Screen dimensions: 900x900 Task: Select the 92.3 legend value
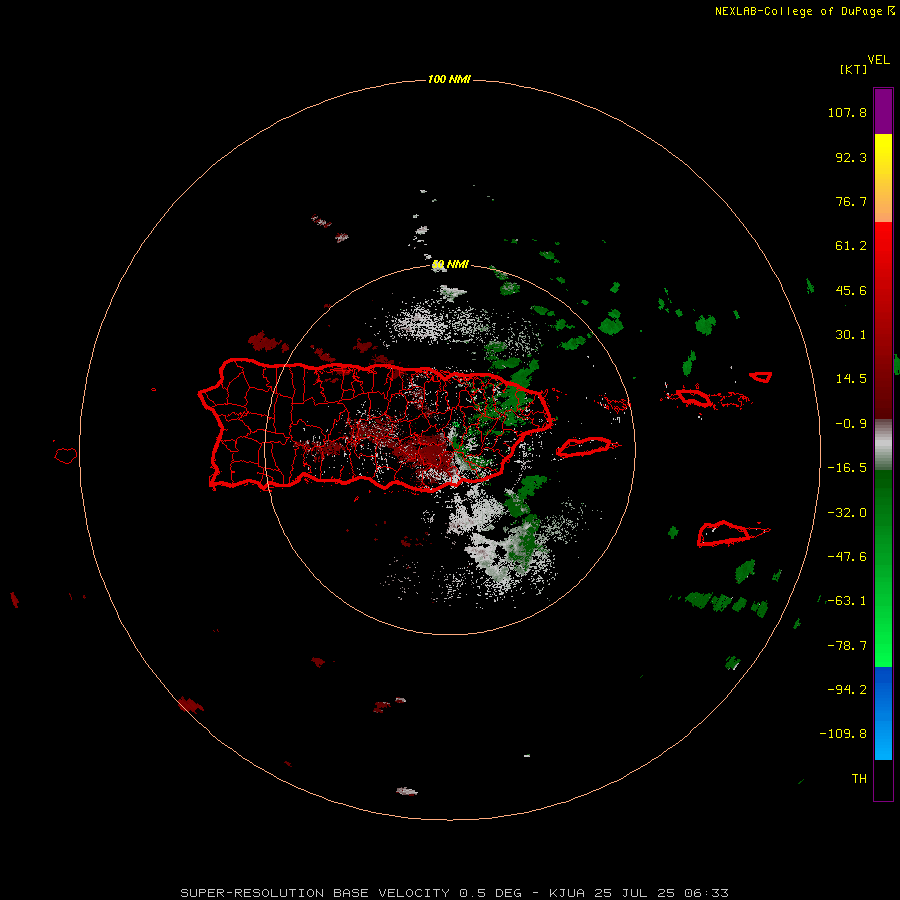pos(851,157)
